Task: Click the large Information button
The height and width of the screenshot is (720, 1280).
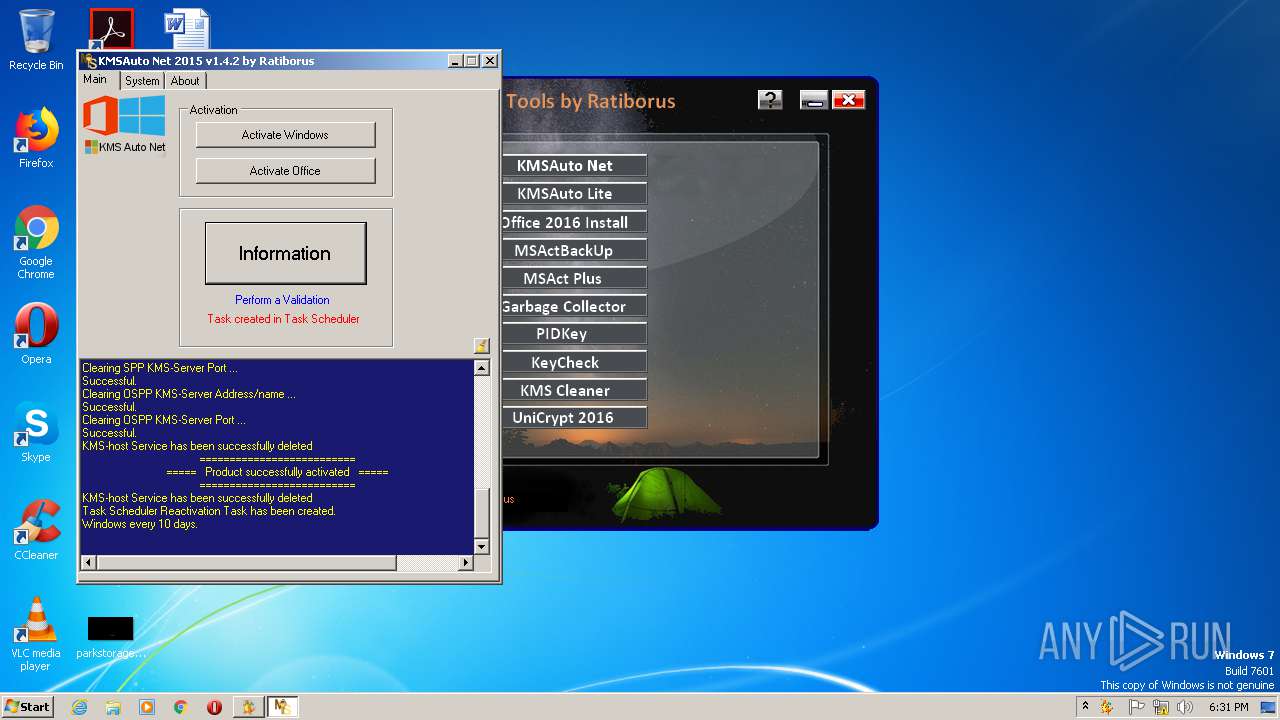Action: 285,253
